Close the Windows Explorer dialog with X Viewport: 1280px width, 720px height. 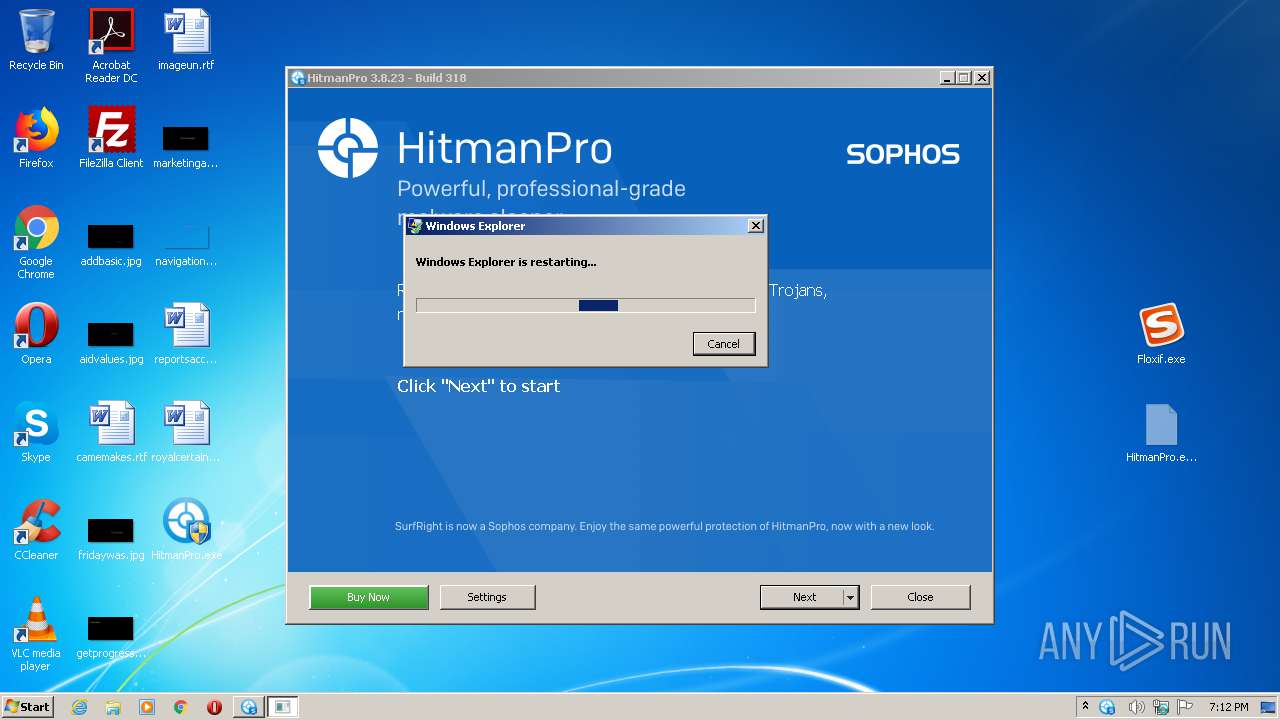click(756, 226)
